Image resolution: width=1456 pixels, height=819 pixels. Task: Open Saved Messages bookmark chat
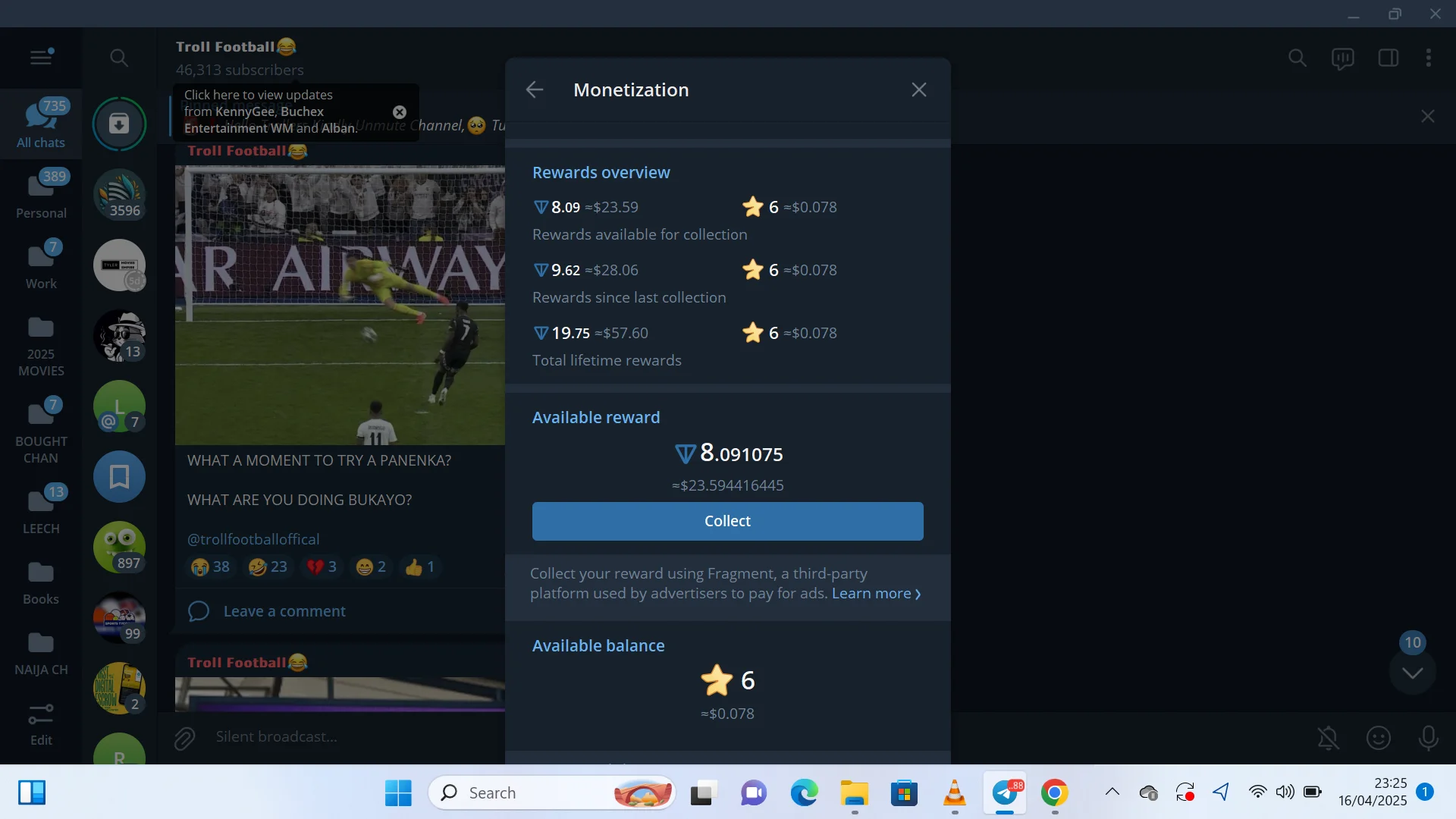[119, 476]
